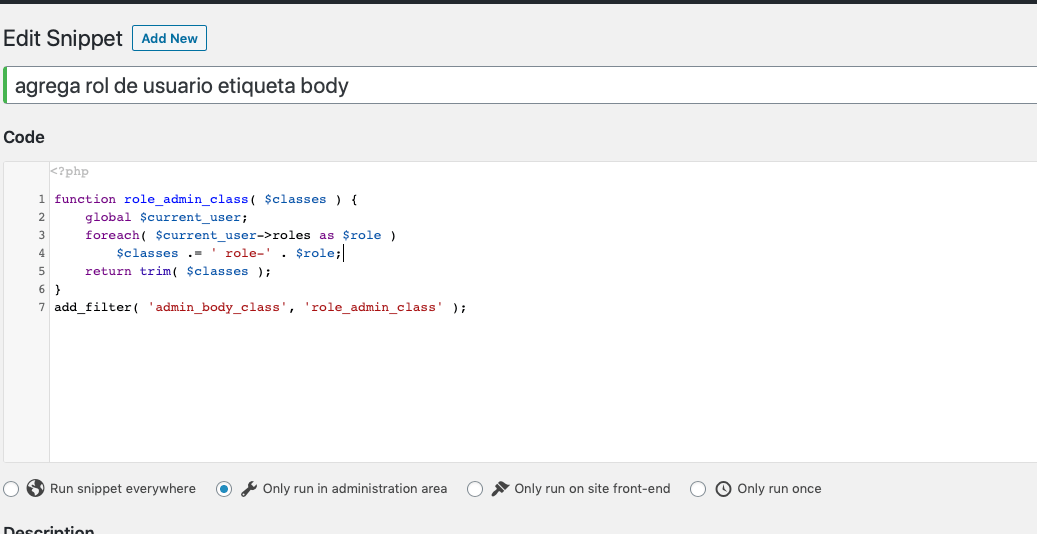Click the 'Only run once' label text
1037x534 pixels.
tap(779, 488)
